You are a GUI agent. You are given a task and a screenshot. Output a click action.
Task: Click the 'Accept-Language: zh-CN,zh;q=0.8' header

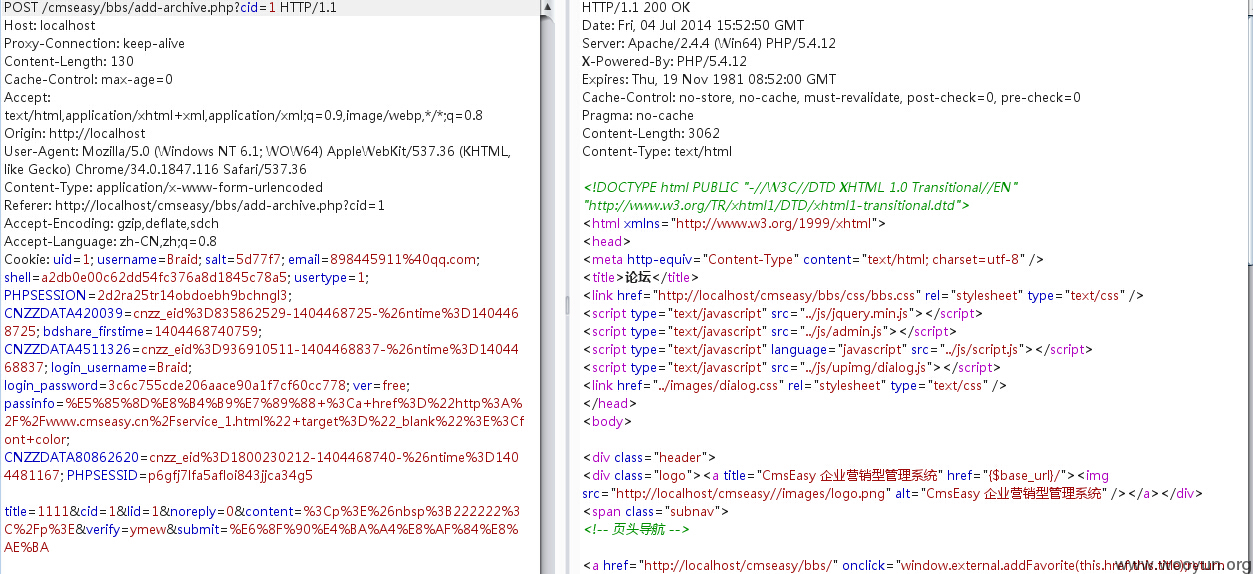(110, 241)
